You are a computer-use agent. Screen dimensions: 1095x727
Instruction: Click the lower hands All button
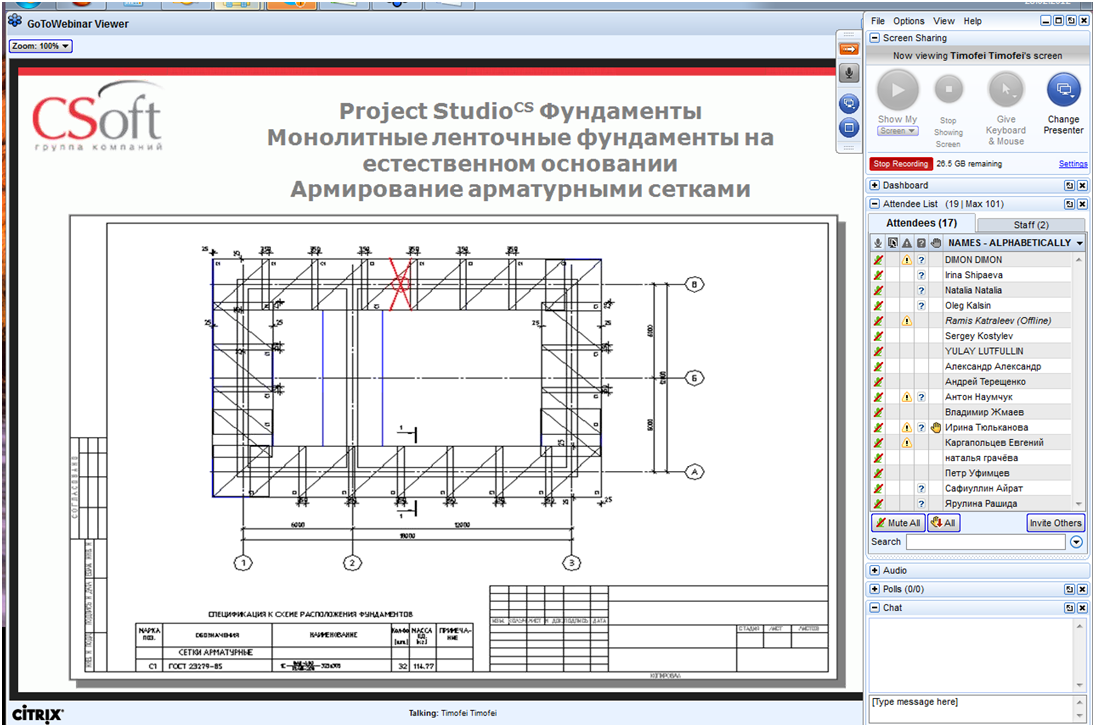[x=943, y=523]
